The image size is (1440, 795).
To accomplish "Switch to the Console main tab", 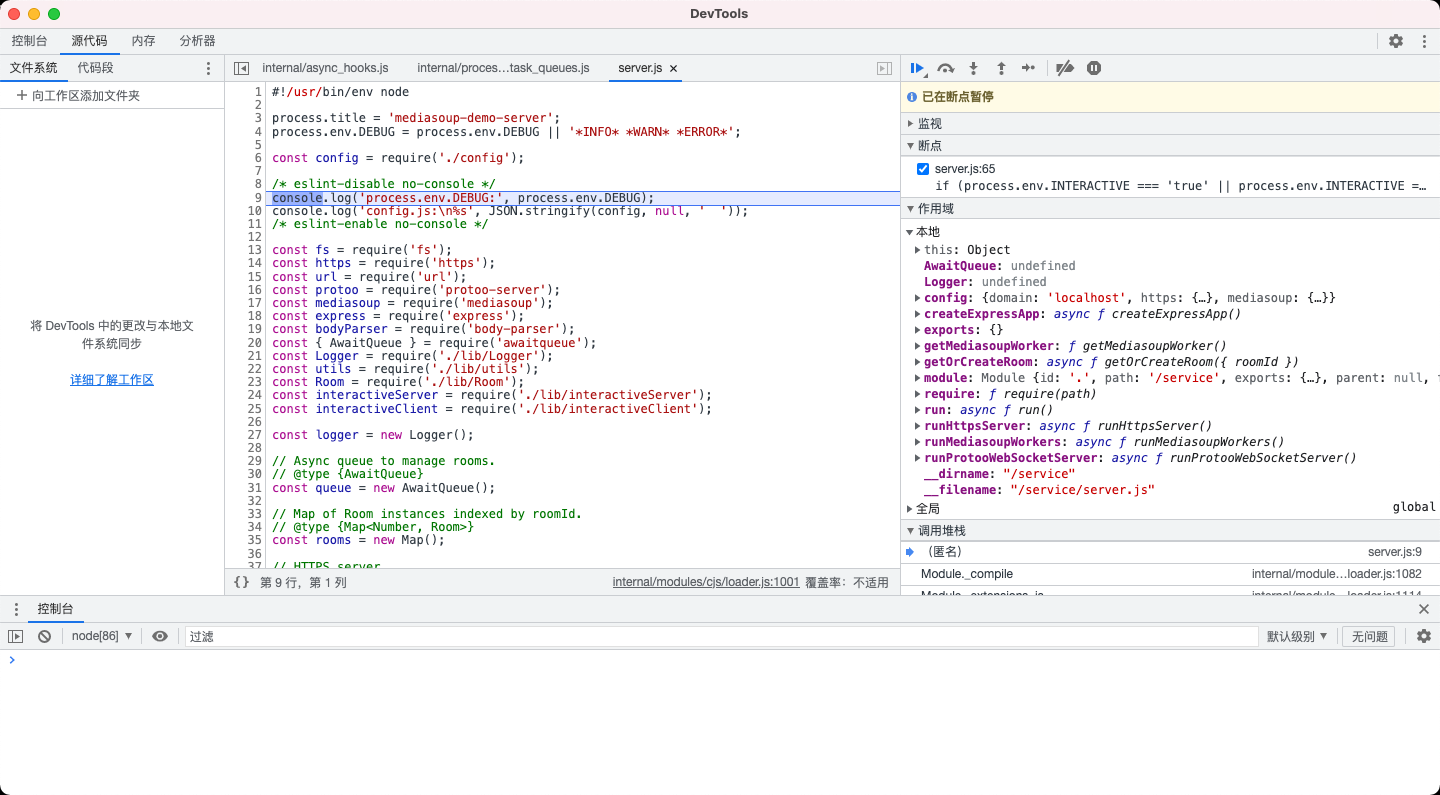I will pos(29,41).
